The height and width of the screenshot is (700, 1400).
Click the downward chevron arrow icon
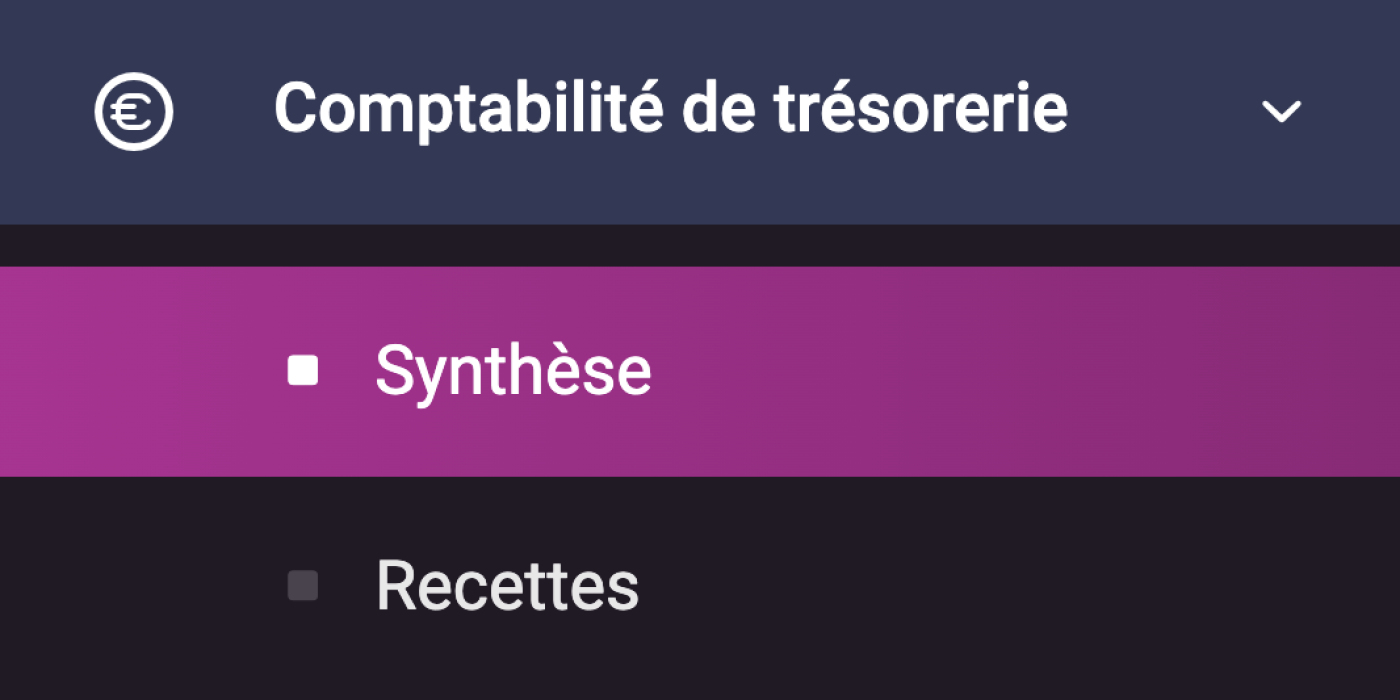click(1281, 112)
